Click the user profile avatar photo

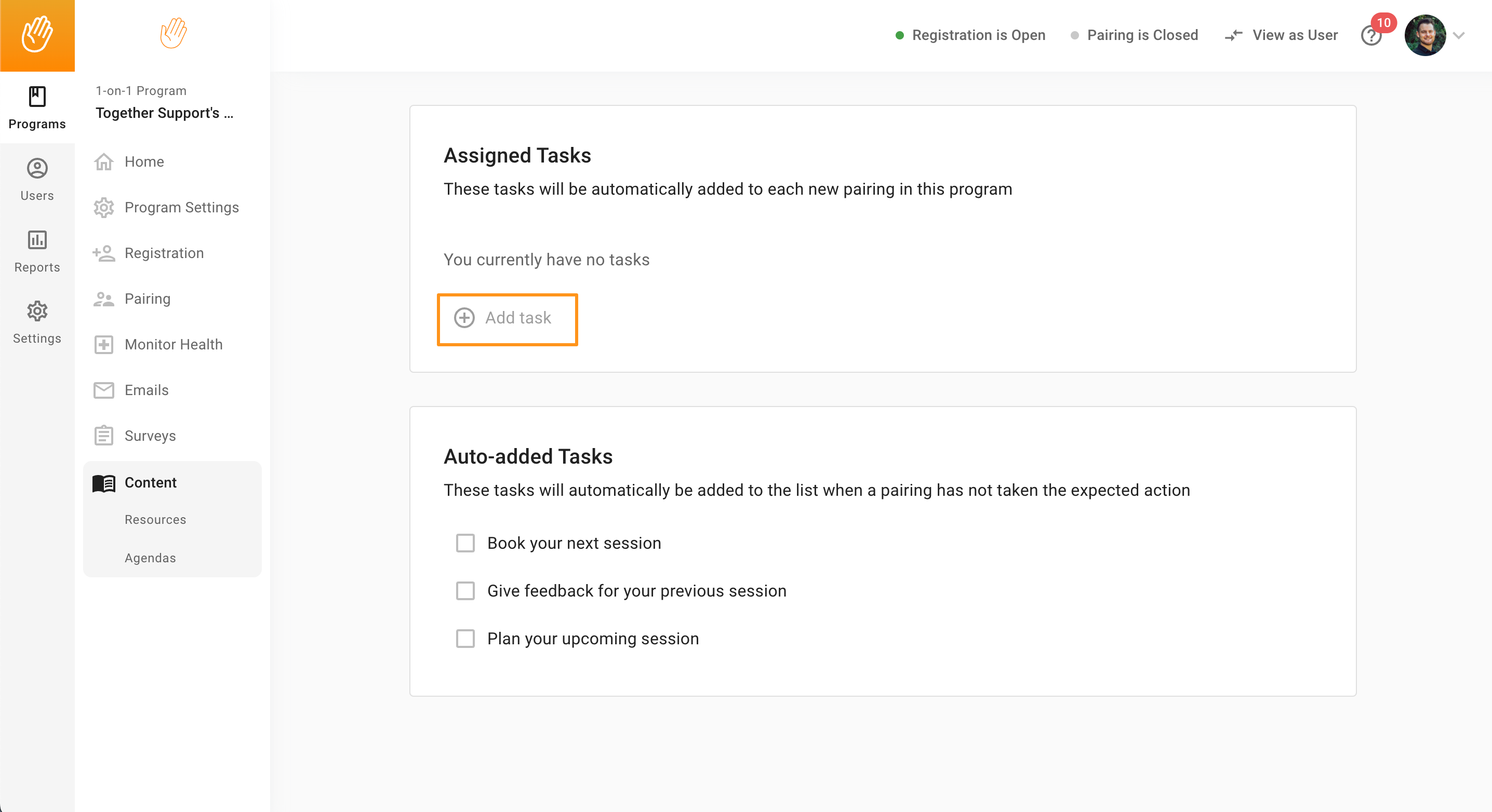[1425, 35]
